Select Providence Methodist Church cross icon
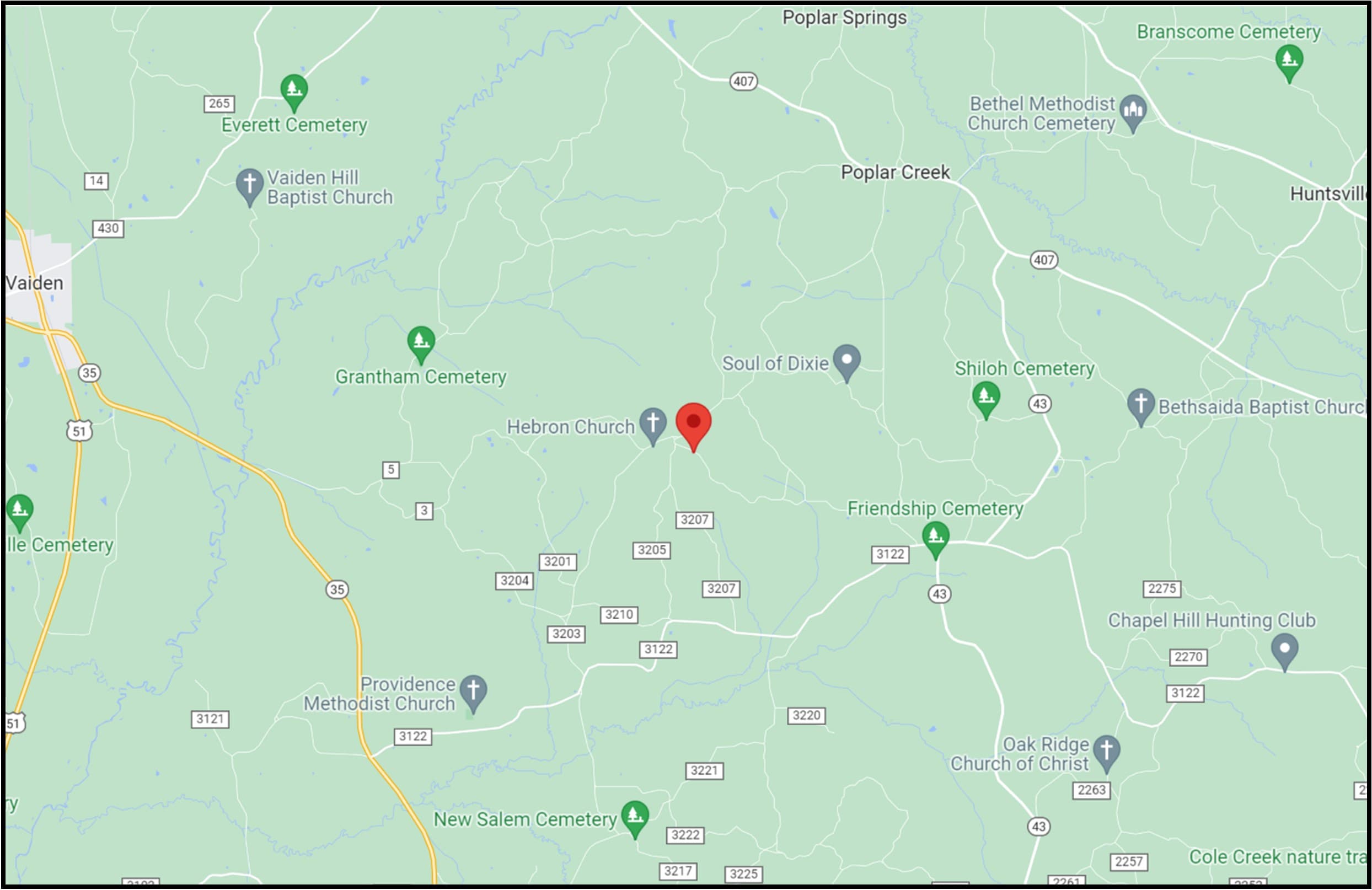 (473, 694)
